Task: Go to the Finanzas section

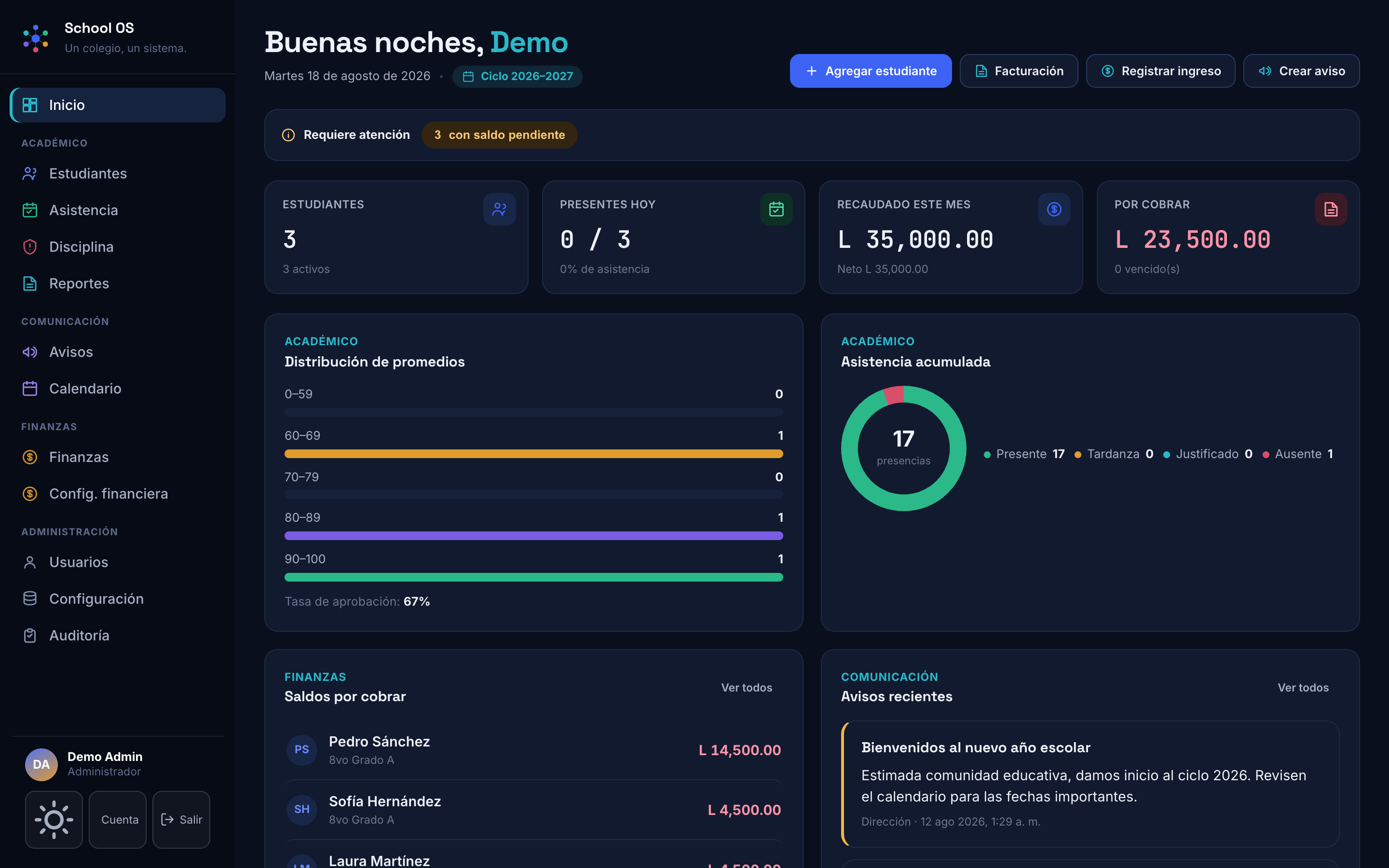Action: pos(118,457)
